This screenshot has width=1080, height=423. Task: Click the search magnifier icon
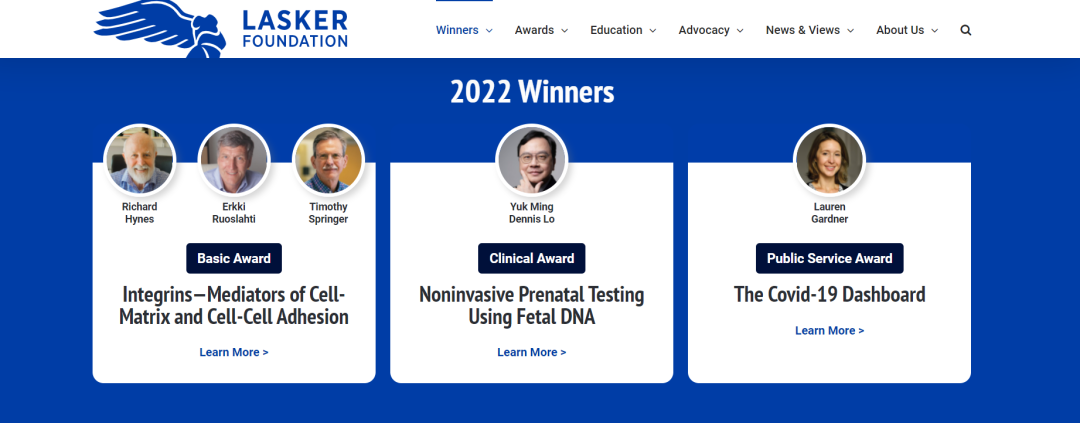tap(966, 30)
